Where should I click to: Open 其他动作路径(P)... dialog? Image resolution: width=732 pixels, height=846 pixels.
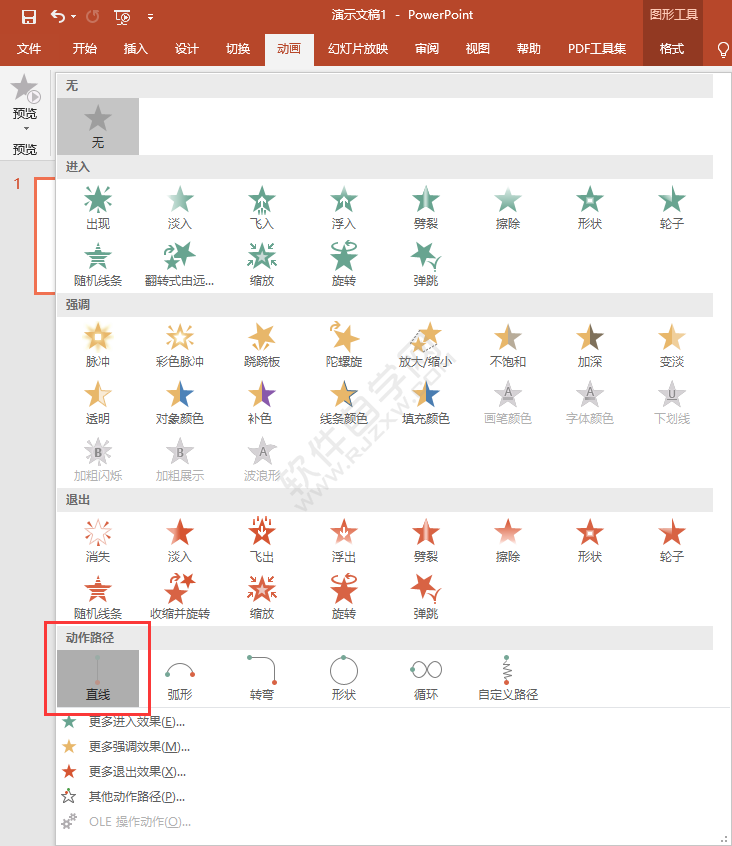pyautogui.click(x=137, y=797)
